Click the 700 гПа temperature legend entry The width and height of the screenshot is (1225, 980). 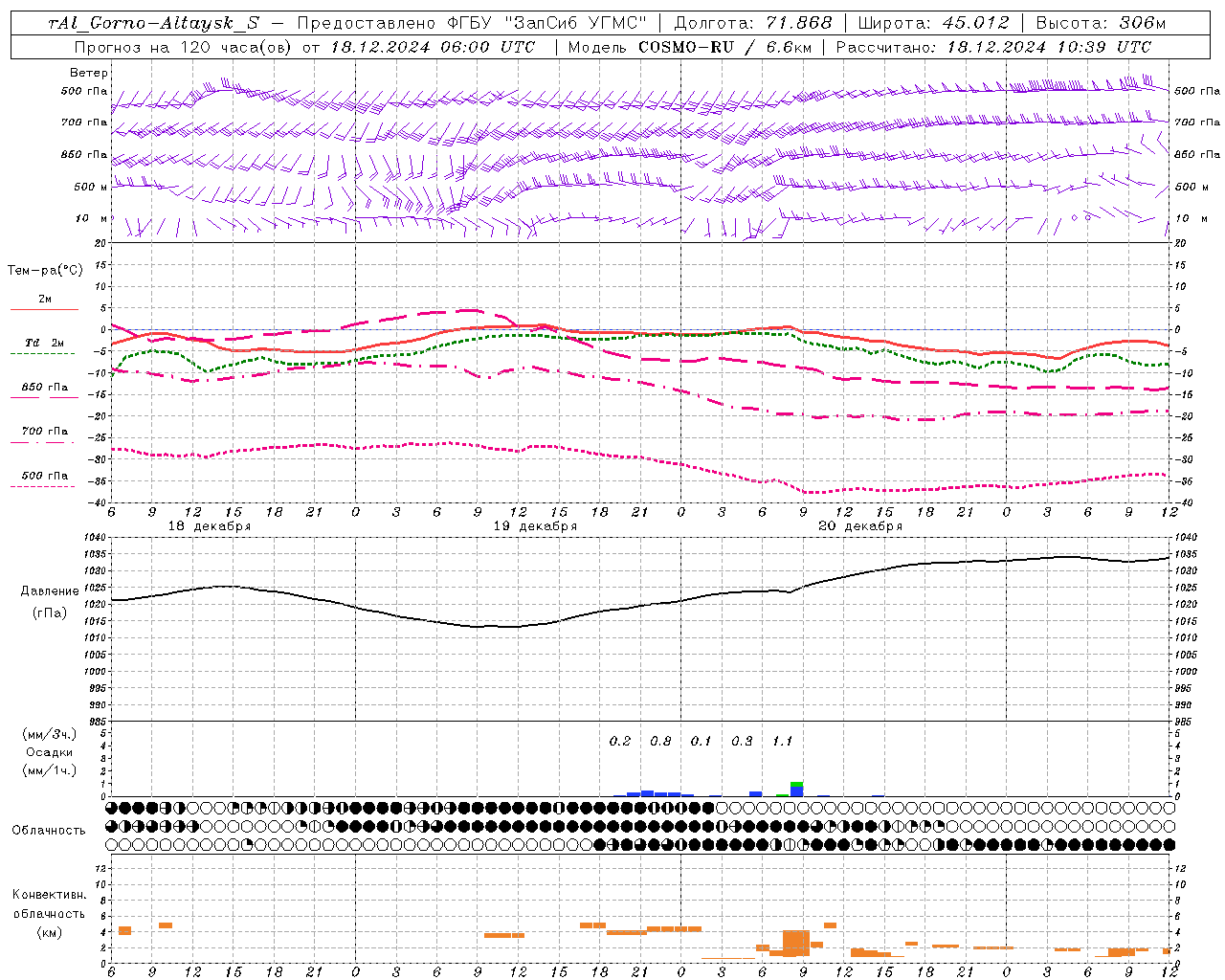pyautogui.click(x=45, y=432)
